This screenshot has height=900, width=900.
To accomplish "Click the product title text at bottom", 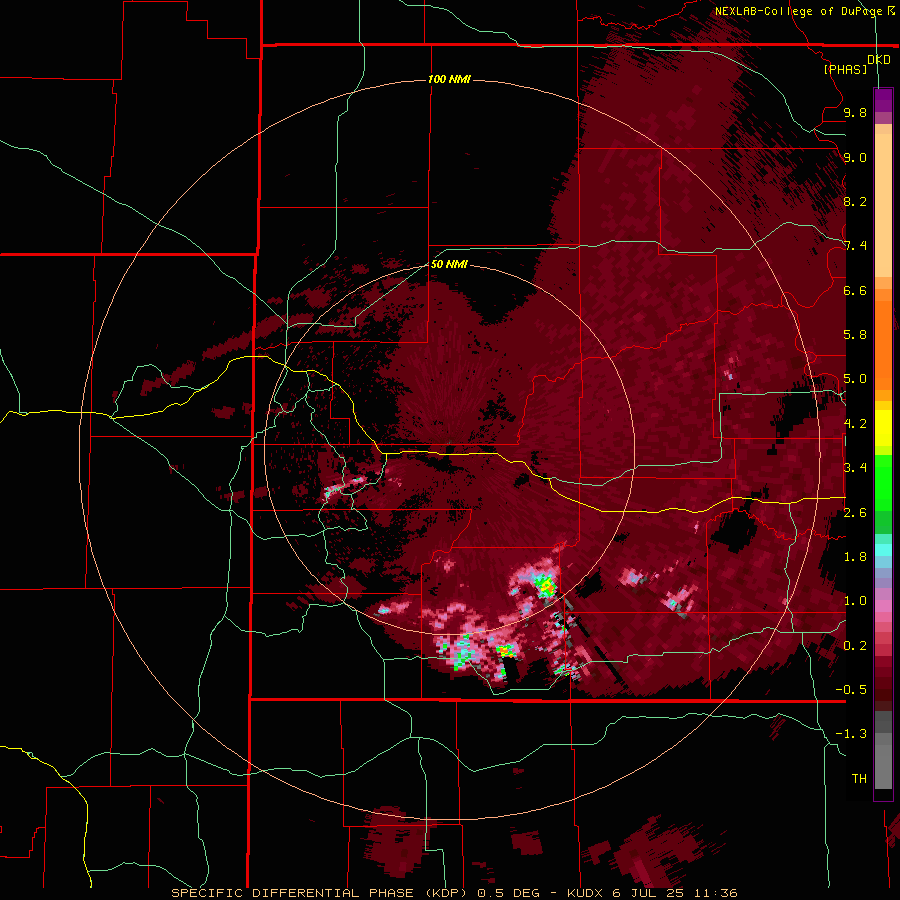I will coord(455,893).
